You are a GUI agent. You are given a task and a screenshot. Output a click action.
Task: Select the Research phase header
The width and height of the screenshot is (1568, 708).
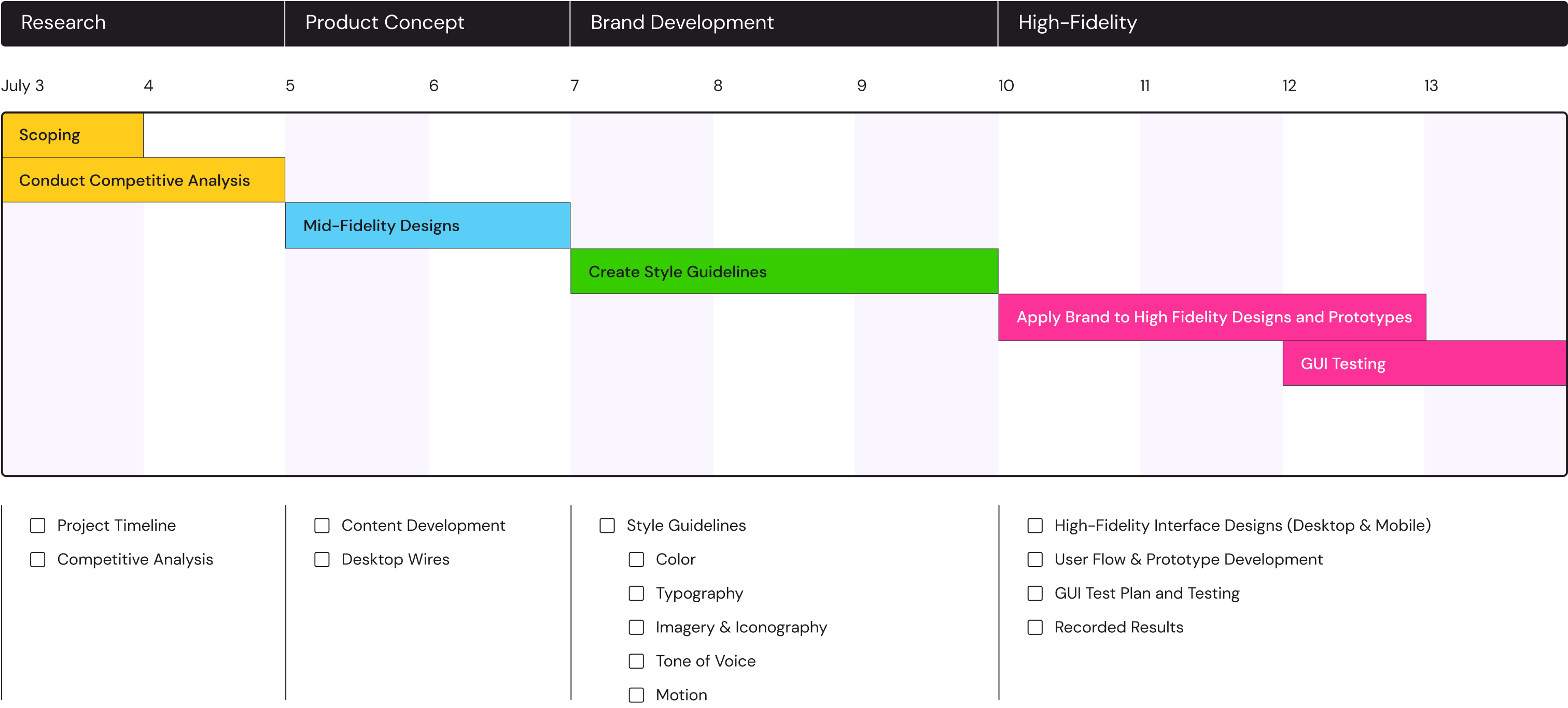pos(143,23)
